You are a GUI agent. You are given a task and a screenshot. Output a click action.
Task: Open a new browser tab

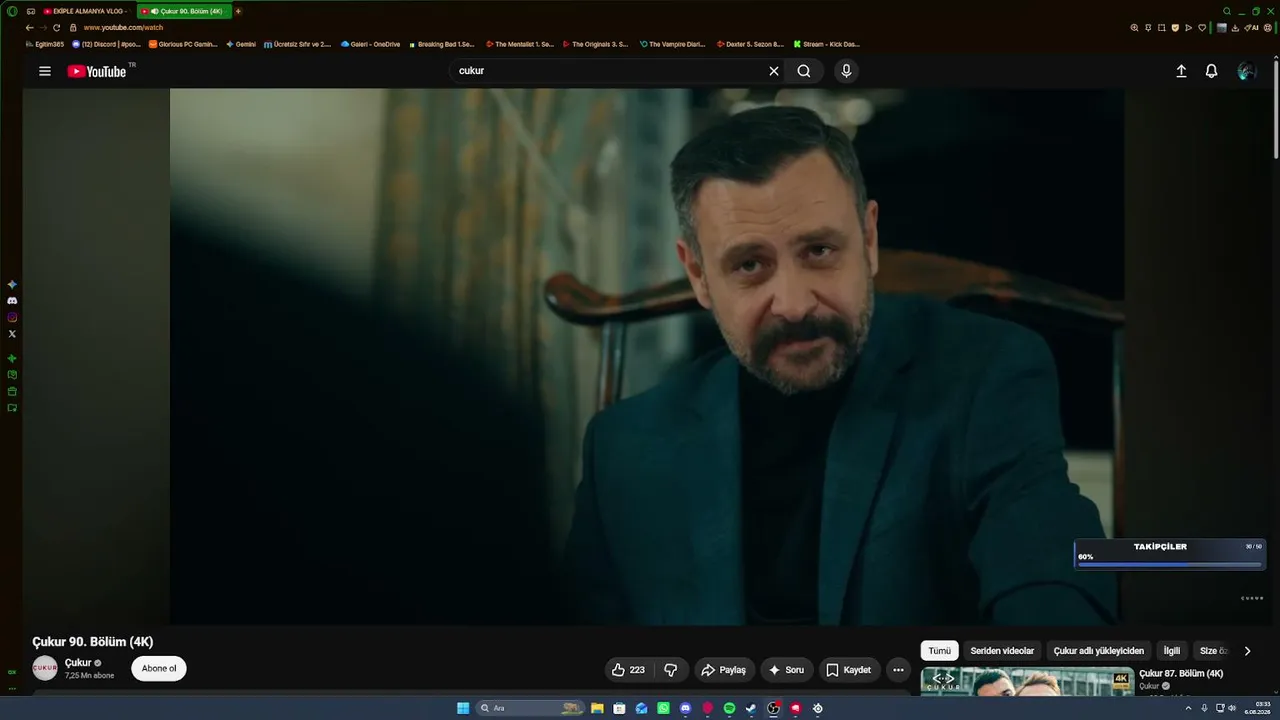click(x=238, y=11)
